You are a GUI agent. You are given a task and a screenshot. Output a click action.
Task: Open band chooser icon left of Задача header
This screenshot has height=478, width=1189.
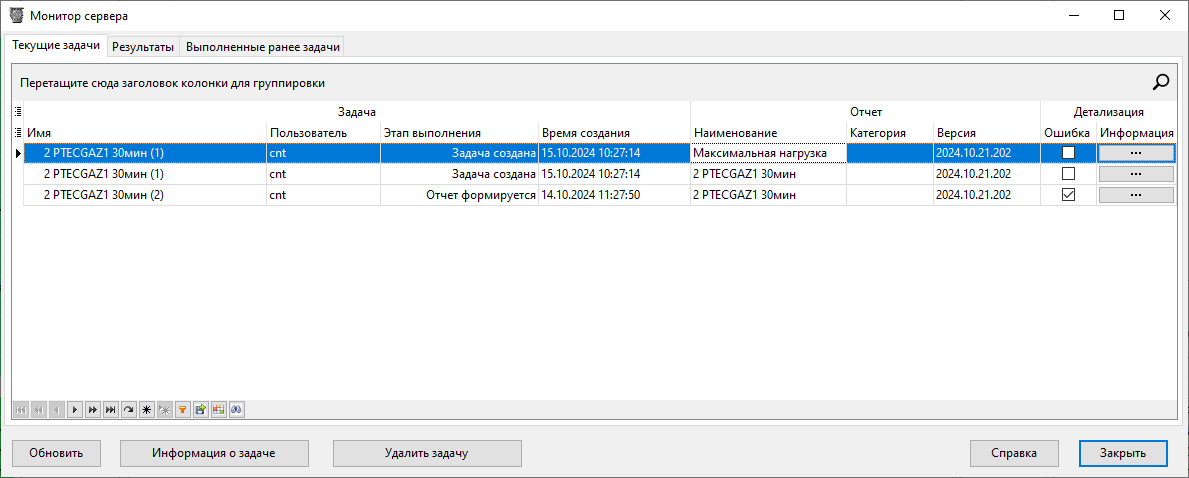coord(18,112)
